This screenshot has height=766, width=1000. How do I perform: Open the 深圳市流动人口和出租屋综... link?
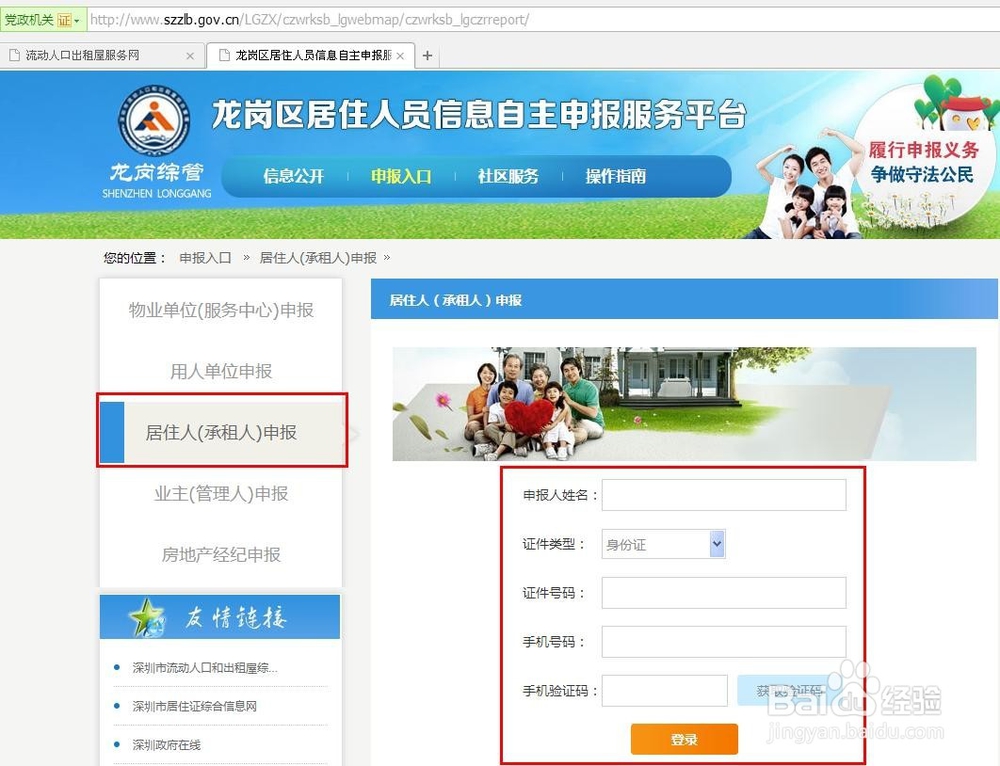205,668
